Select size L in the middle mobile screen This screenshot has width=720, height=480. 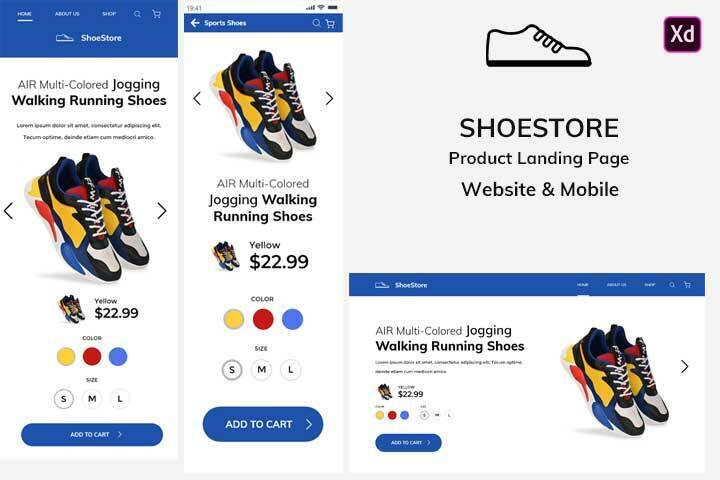tap(291, 370)
